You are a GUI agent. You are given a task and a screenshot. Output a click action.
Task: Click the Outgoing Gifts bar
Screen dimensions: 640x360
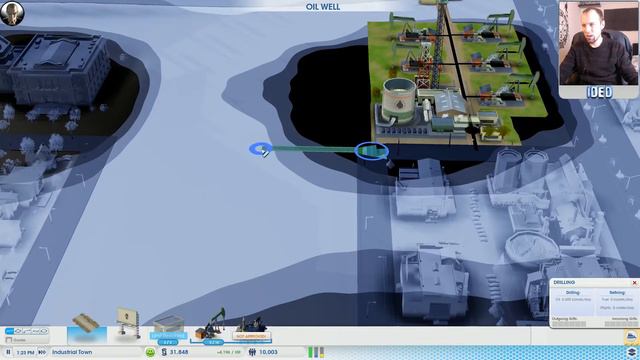[x=569, y=324]
